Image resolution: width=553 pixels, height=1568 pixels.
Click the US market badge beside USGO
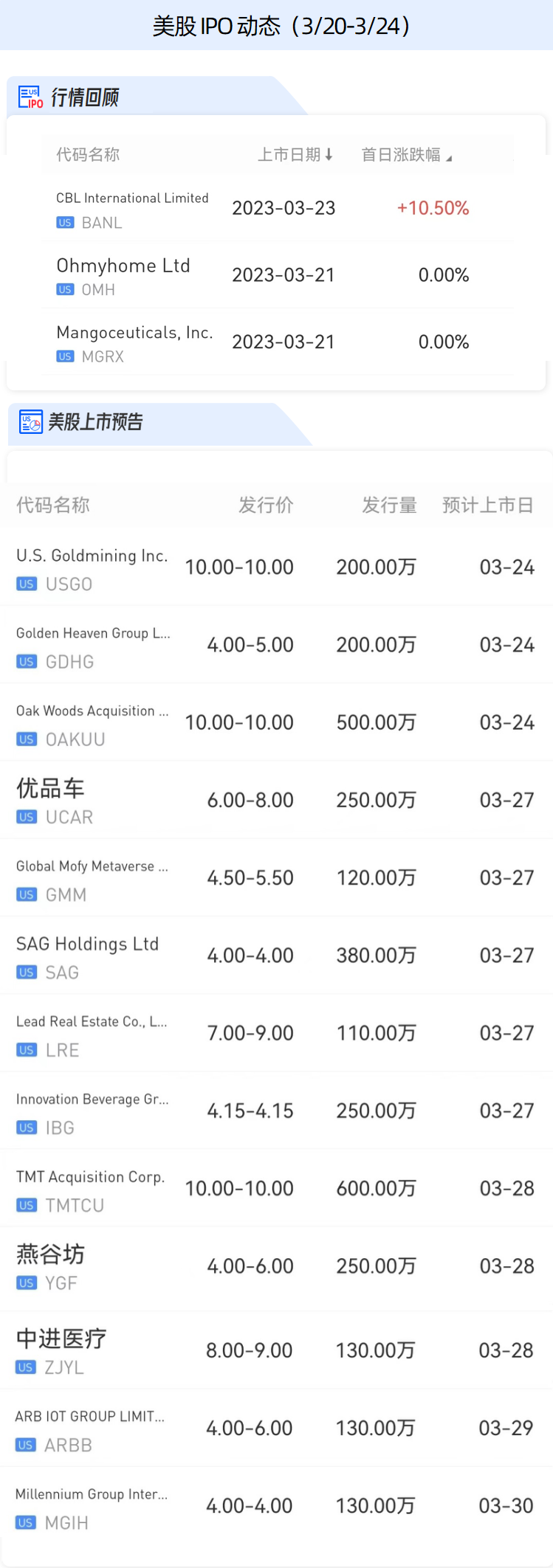tap(27, 584)
